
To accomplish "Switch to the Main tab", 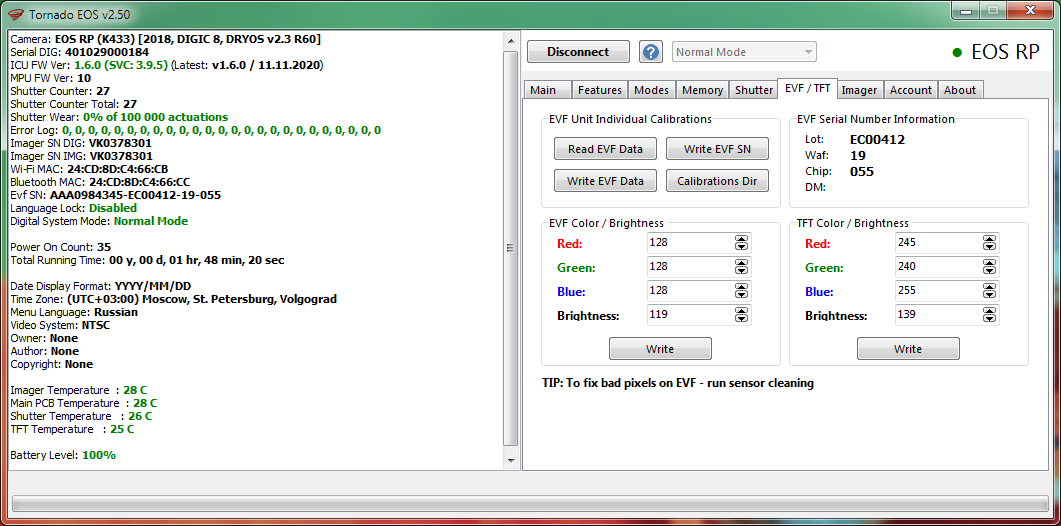I will pyautogui.click(x=547, y=90).
